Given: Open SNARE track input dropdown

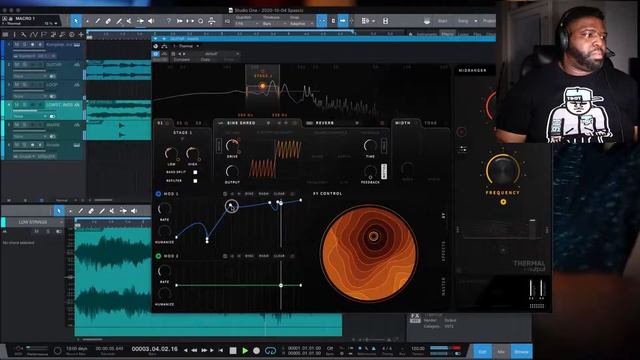Looking at the screenshot, I should point(30,136).
